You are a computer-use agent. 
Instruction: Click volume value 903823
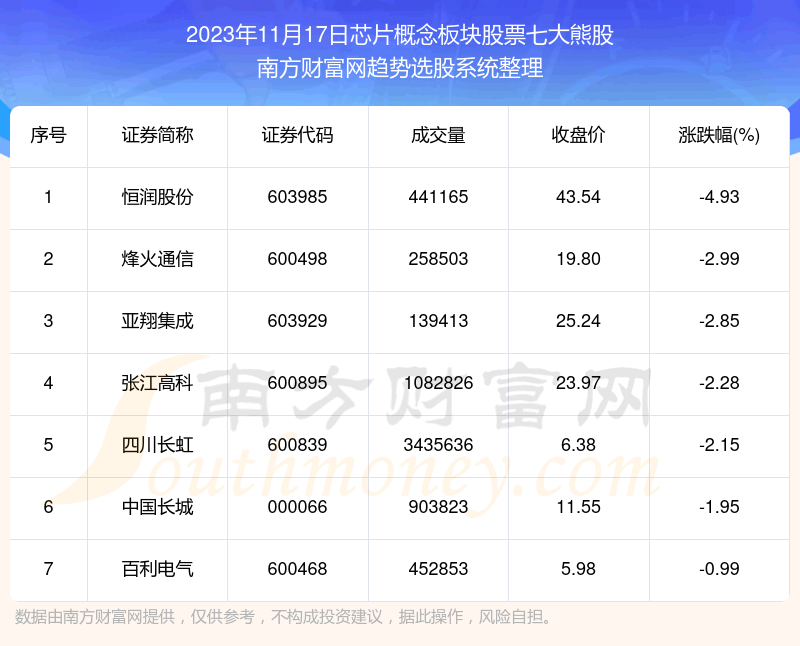(x=438, y=507)
